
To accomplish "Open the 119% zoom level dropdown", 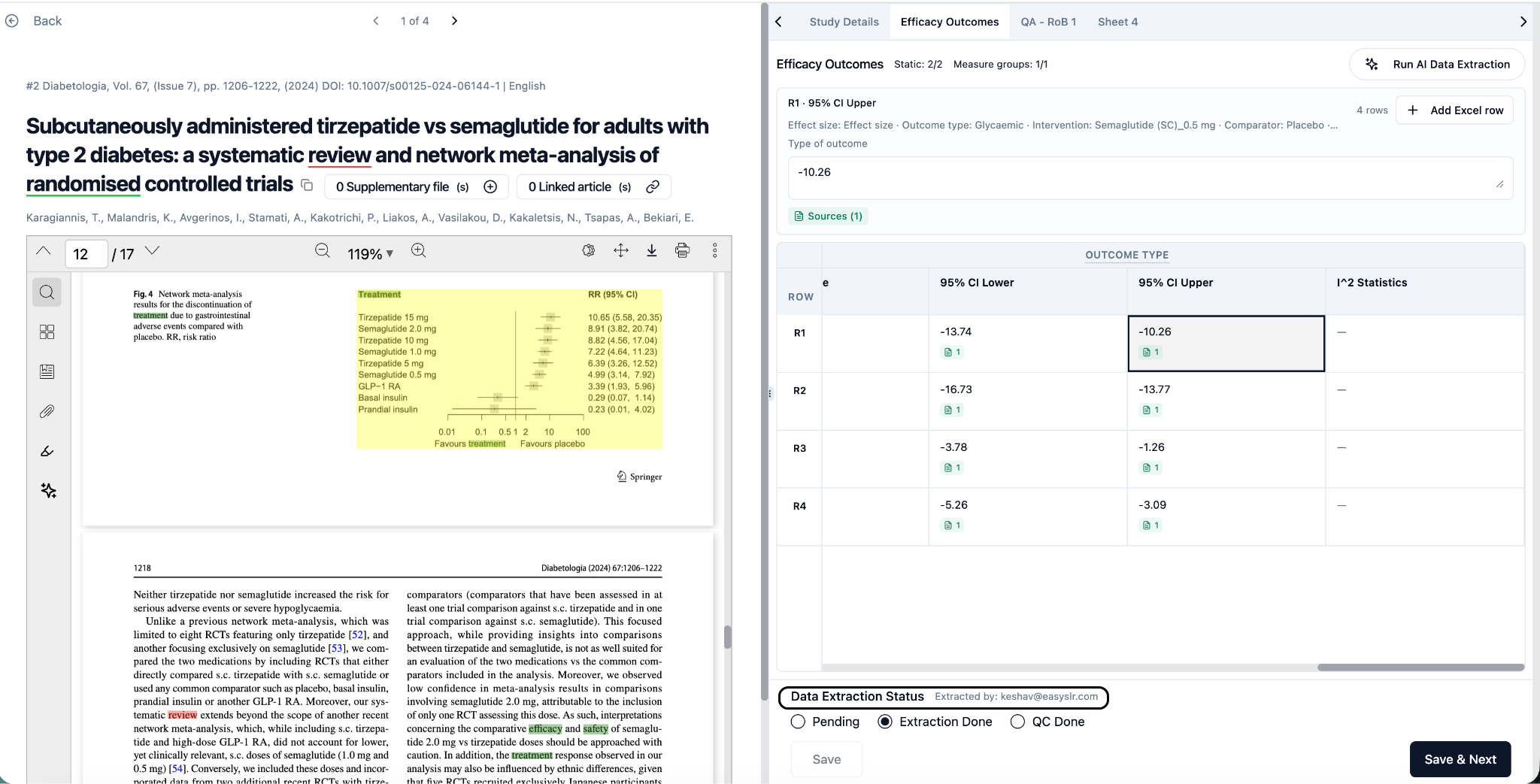I will point(370,254).
